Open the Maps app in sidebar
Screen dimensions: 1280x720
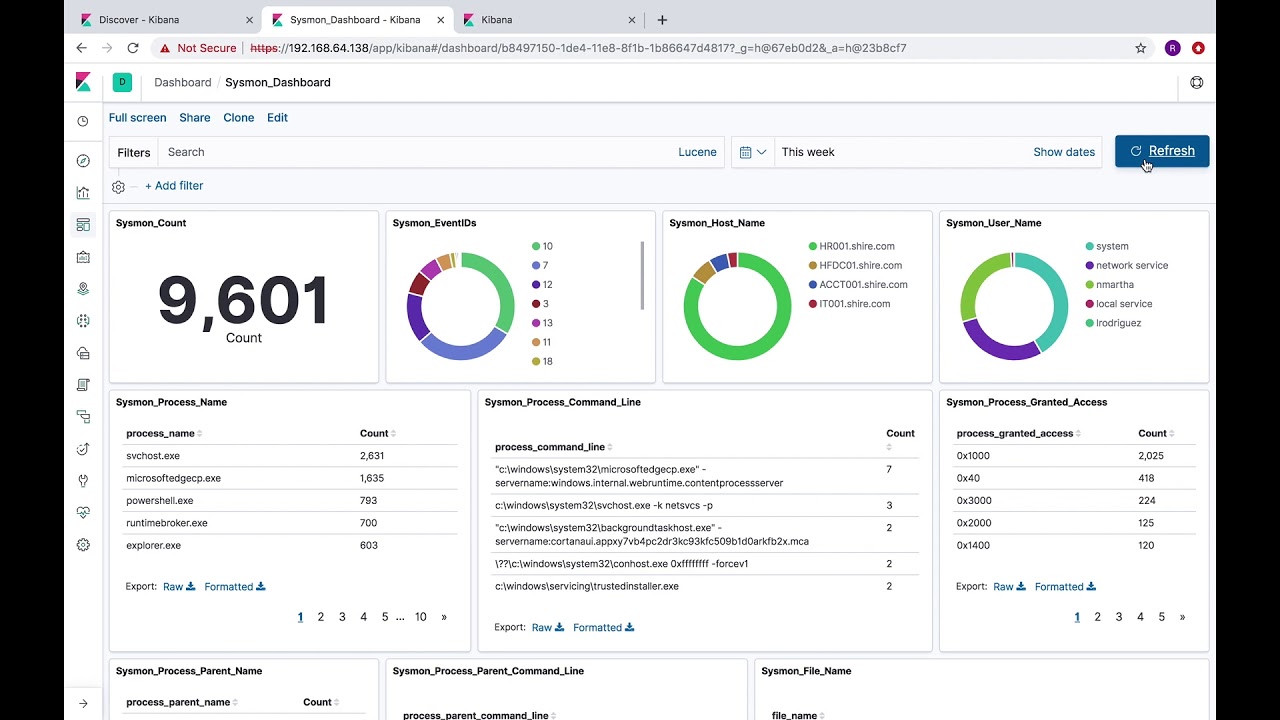[83, 289]
